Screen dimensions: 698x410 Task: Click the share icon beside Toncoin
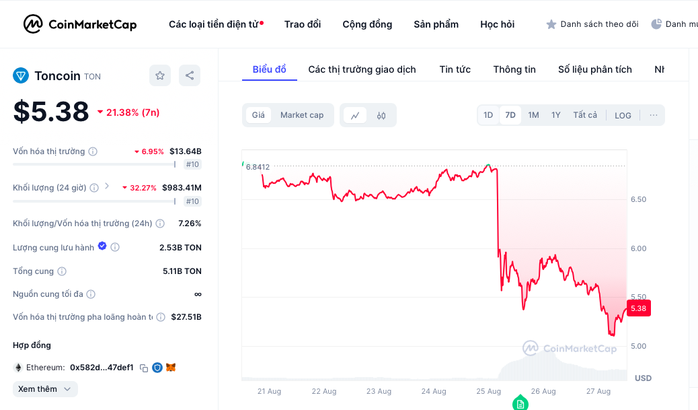pos(190,76)
